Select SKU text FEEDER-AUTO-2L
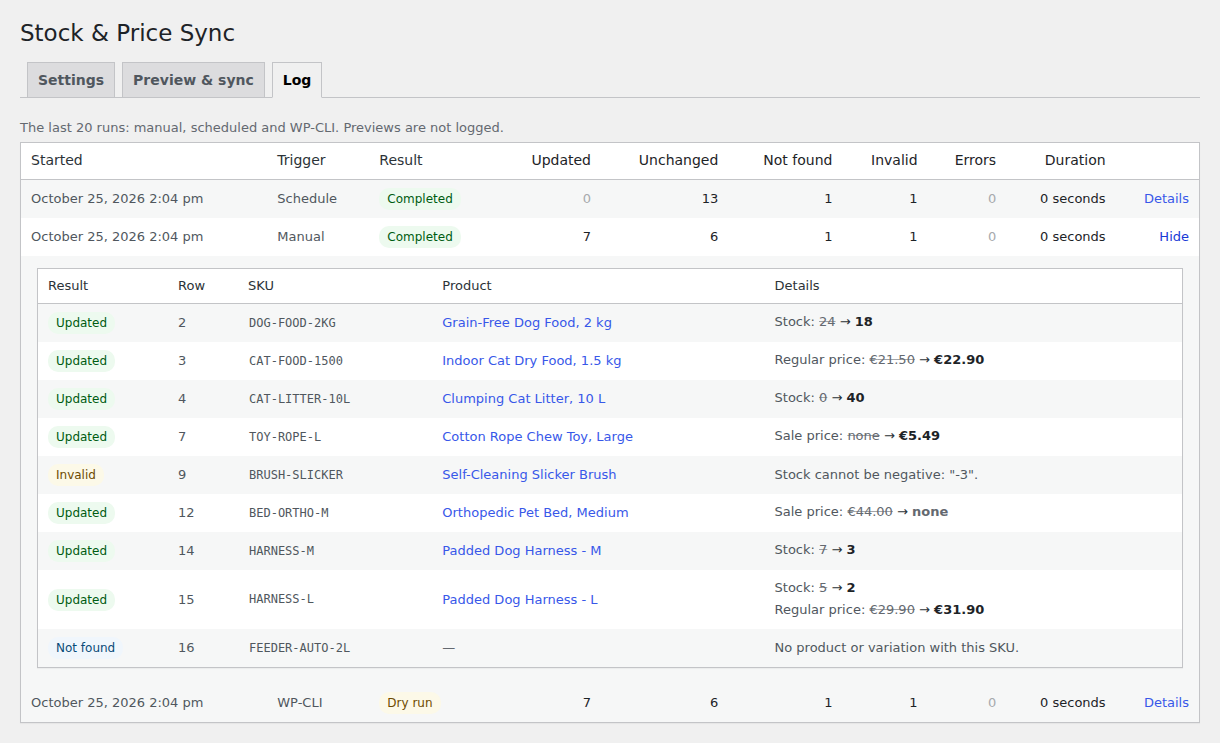The height and width of the screenshot is (743, 1220). tap(299, 648)
